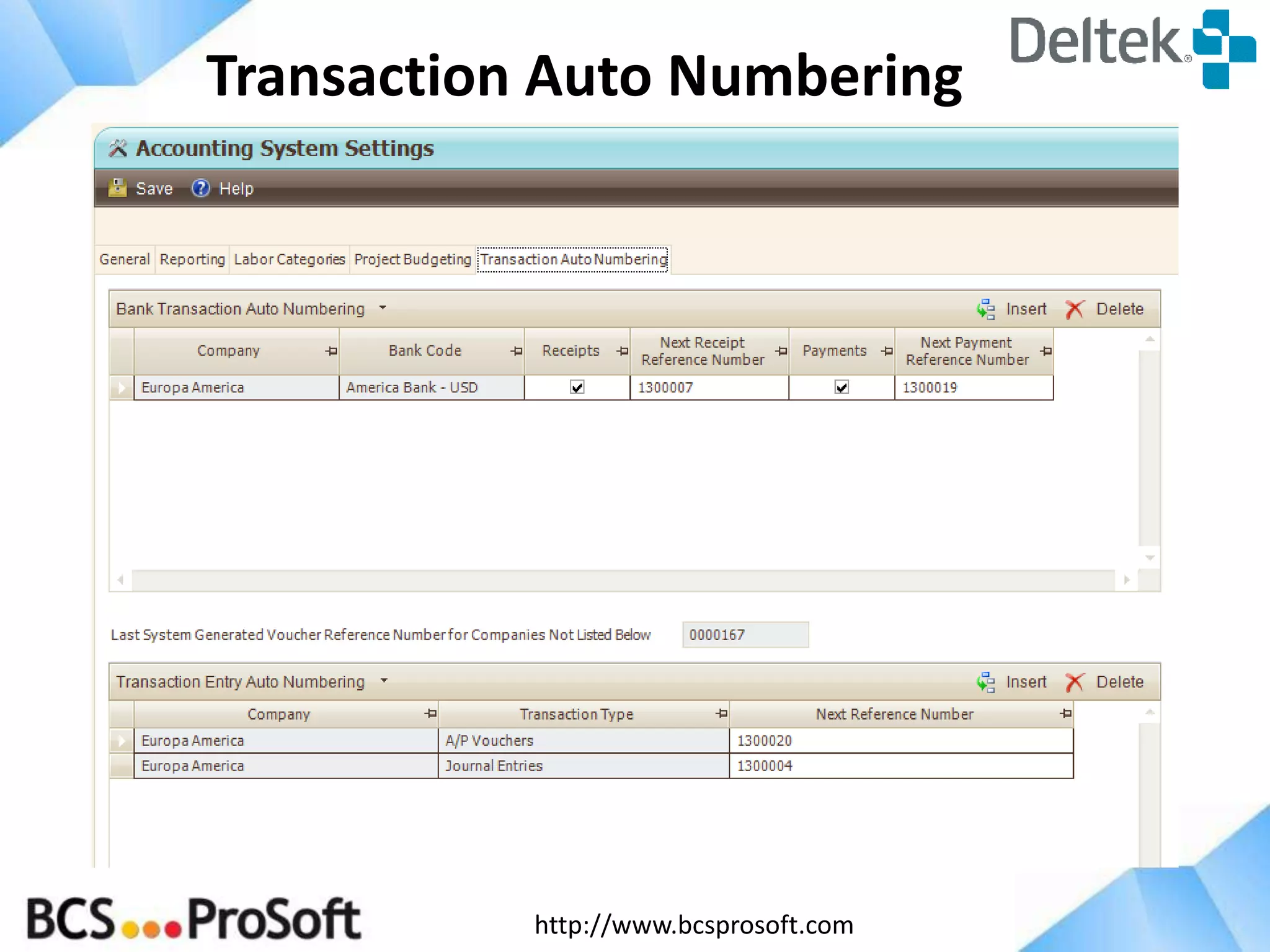Select Europa America cell in bank grid
Viewport: 1270px width, 952px height.
236,388
